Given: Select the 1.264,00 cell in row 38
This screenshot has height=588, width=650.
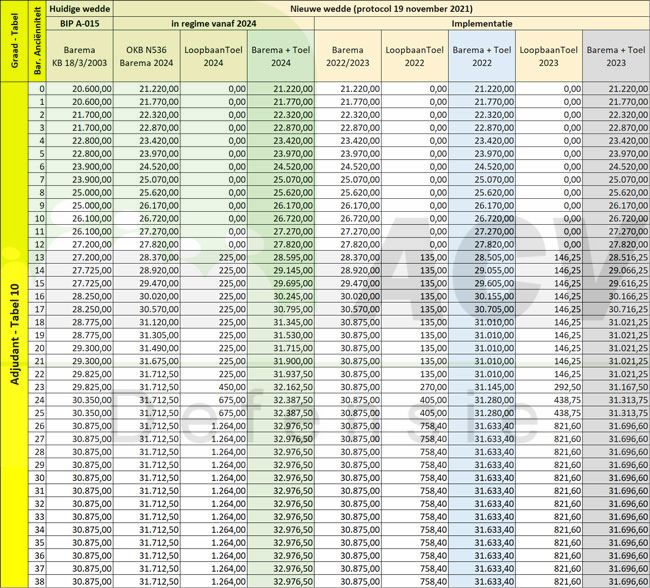Looking at the screenshot, I should 214,581.
